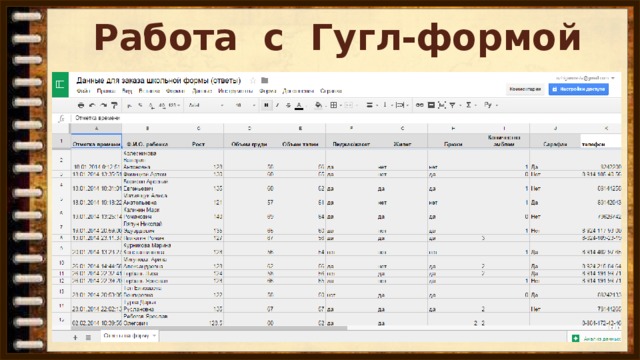
Task: Toggle the filter
Action: coord(453,105)
